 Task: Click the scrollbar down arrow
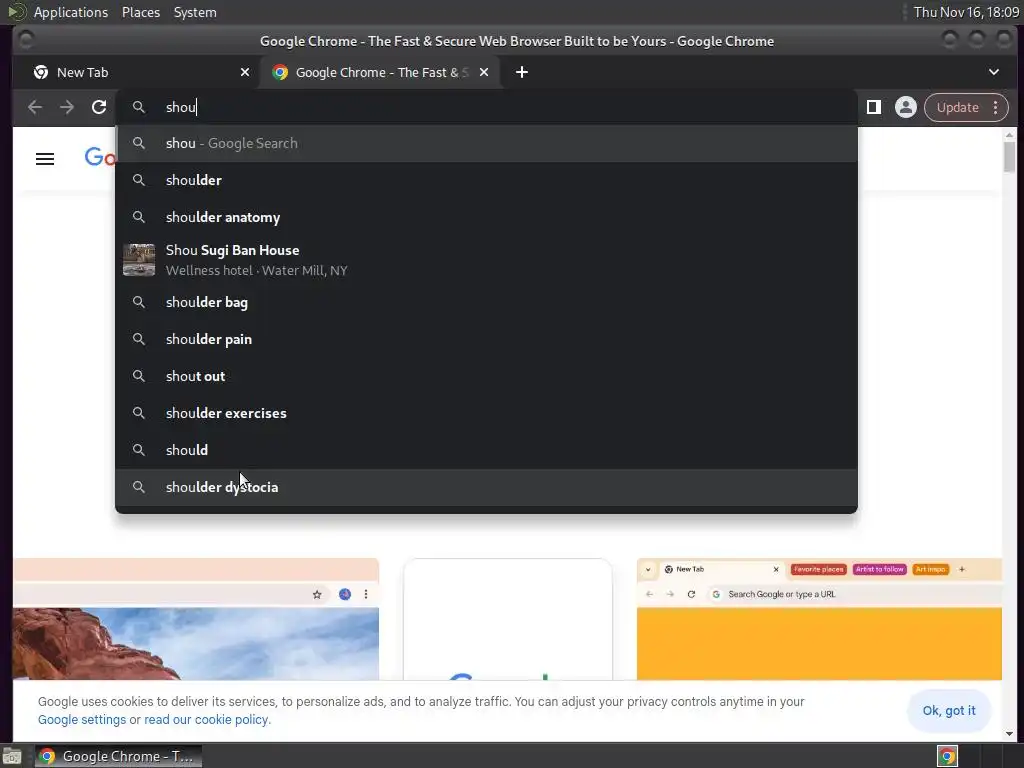click(x=1010, y=733)
